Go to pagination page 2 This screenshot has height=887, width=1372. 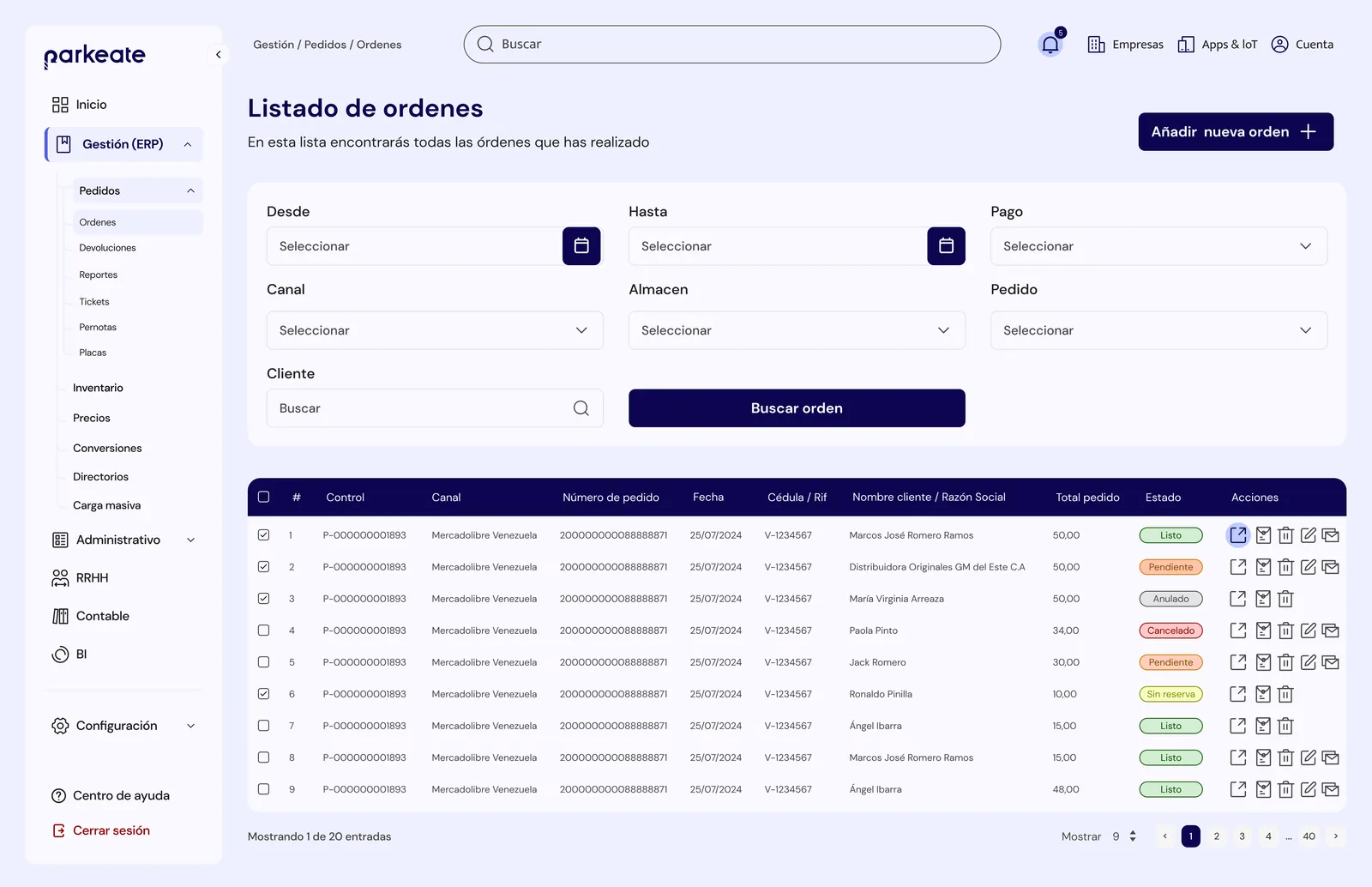click(x=1216, y=836)
